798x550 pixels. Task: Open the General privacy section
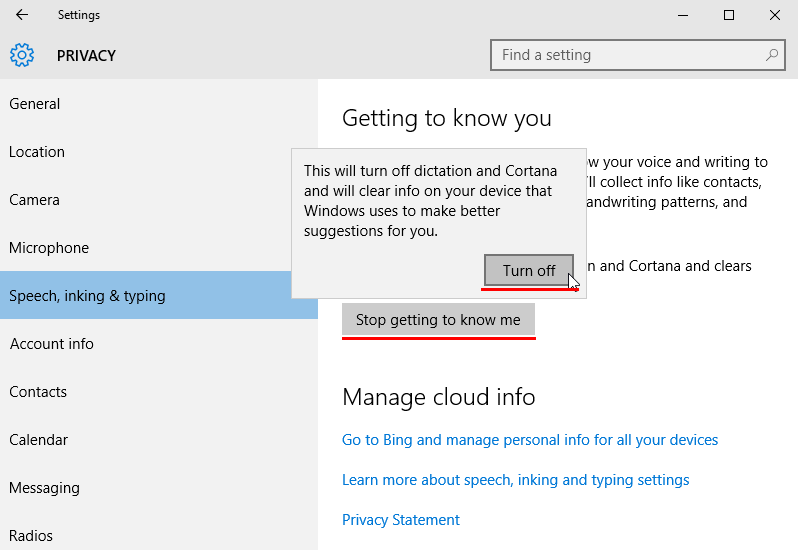coord(159,104)
